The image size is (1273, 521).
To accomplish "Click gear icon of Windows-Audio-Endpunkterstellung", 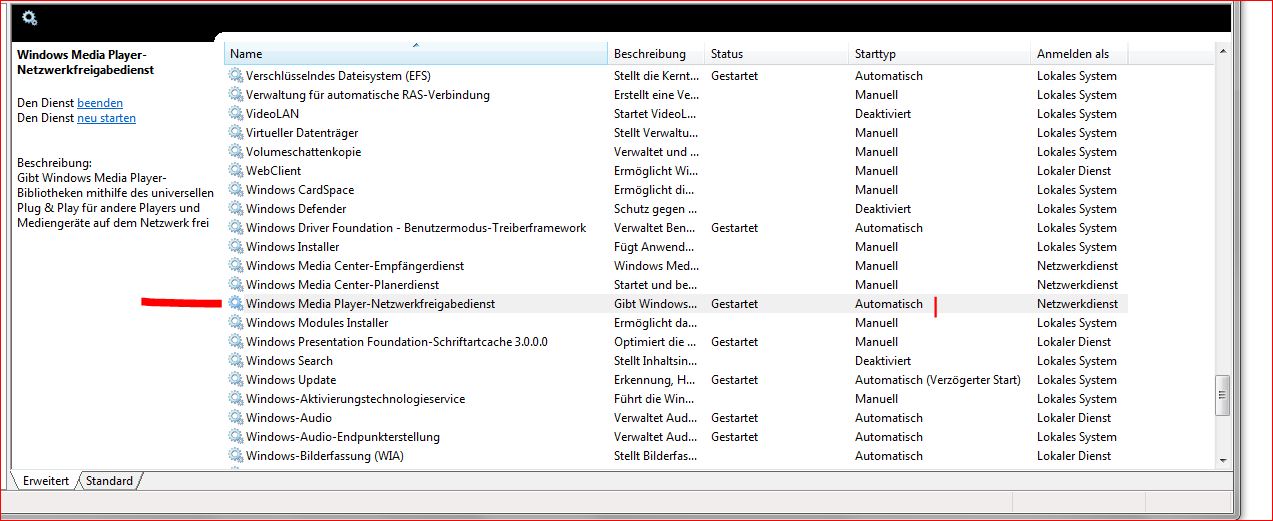I will (236, 437).
